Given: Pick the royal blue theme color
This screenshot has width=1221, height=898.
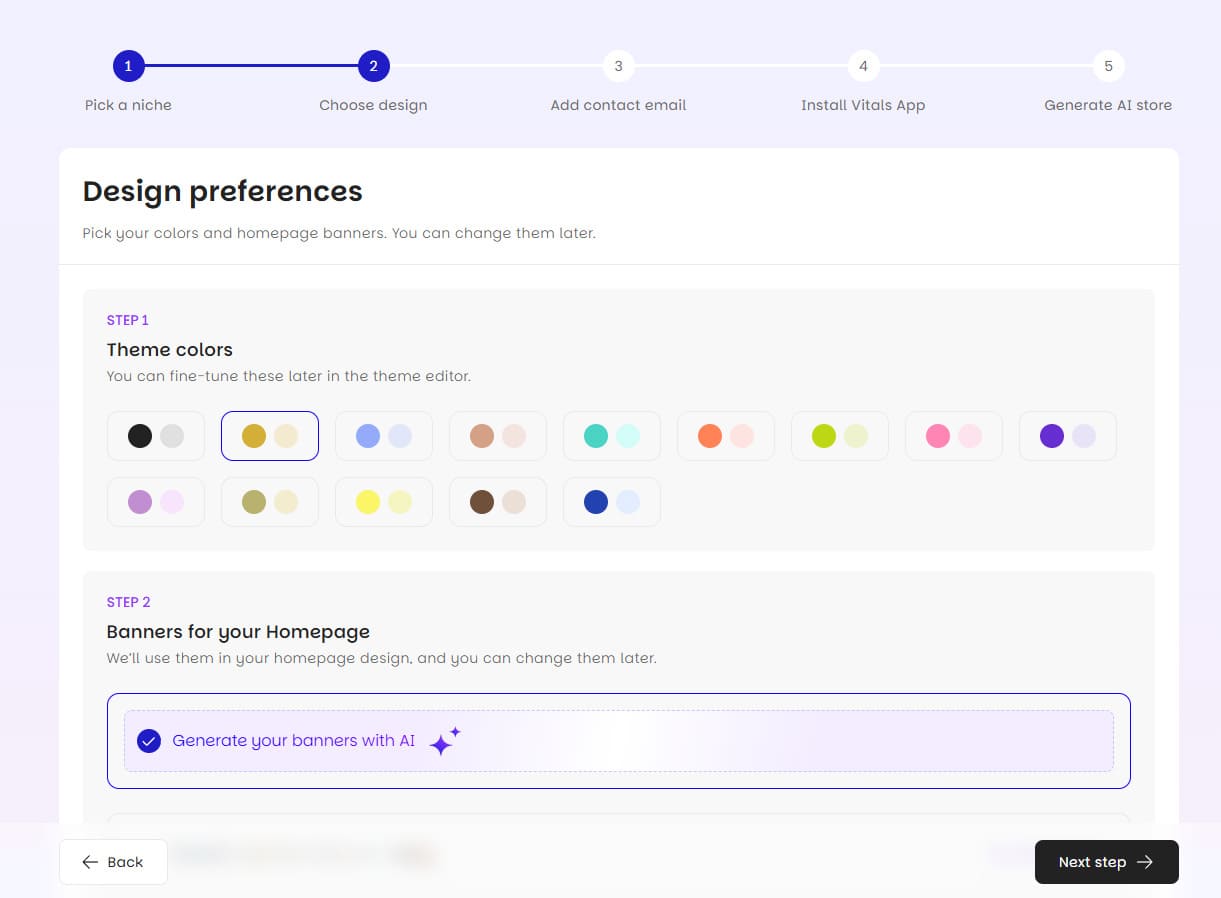Looking at the screenshot, I should tap(612, 502).
